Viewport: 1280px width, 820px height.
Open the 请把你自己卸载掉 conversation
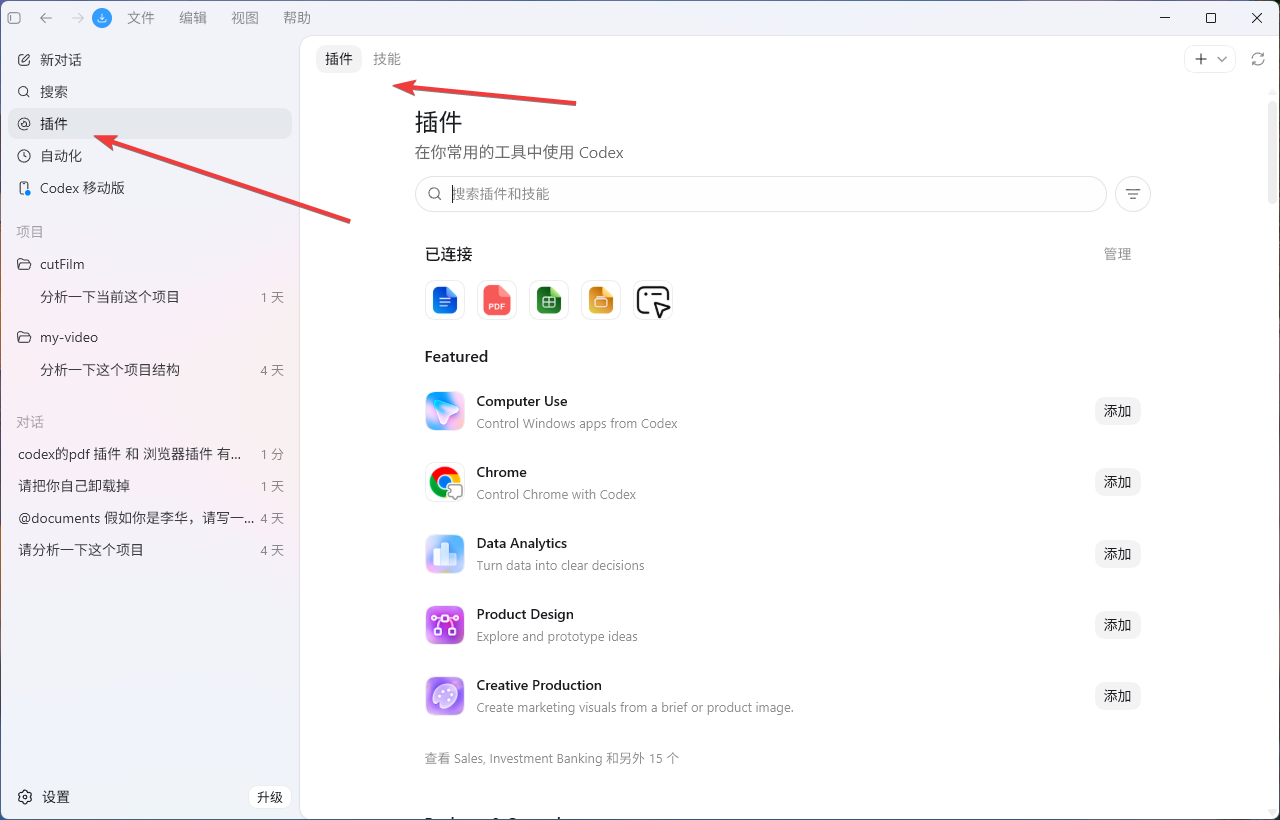coord(150,486)
